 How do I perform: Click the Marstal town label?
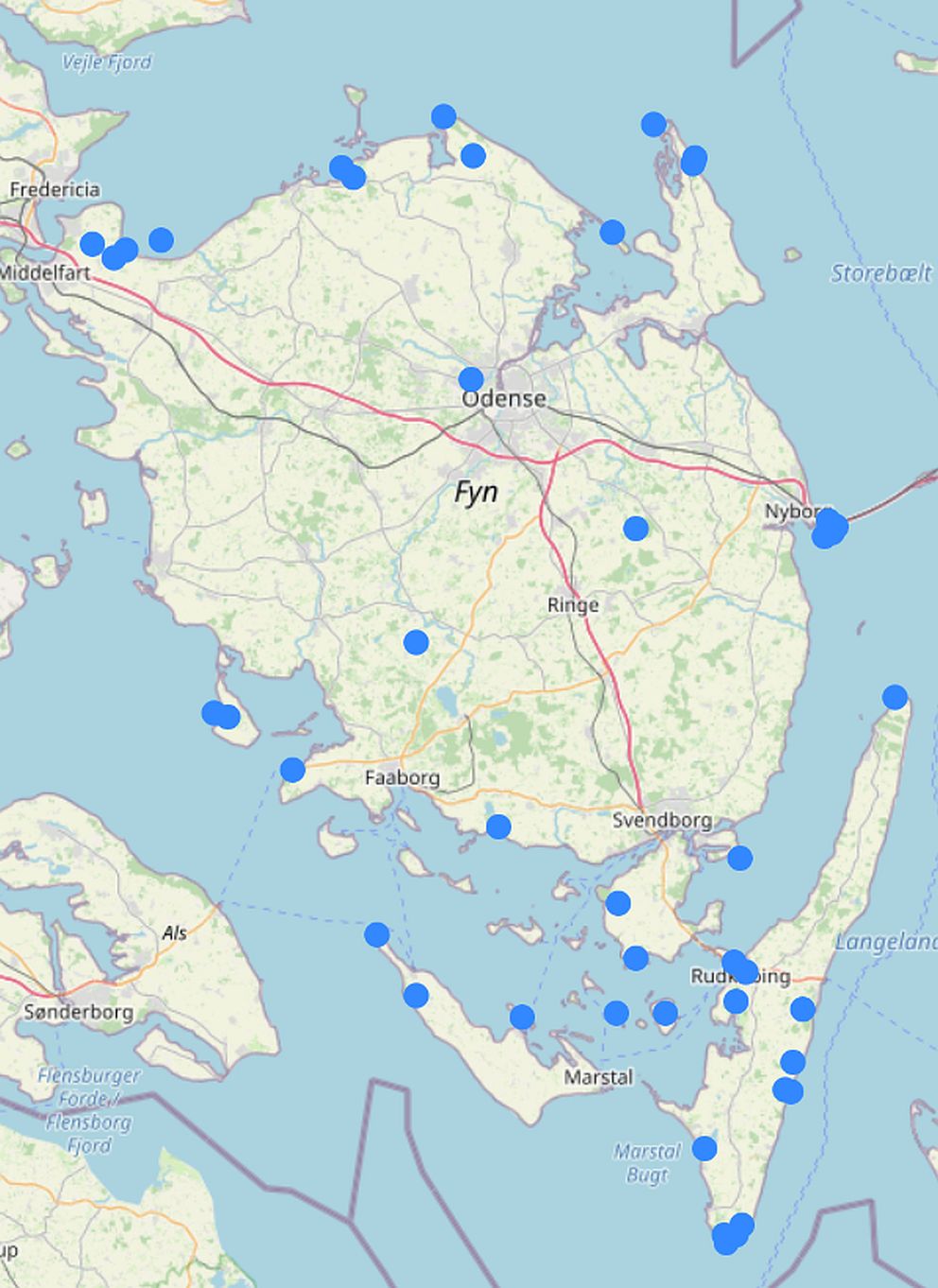coord(599,1076)
